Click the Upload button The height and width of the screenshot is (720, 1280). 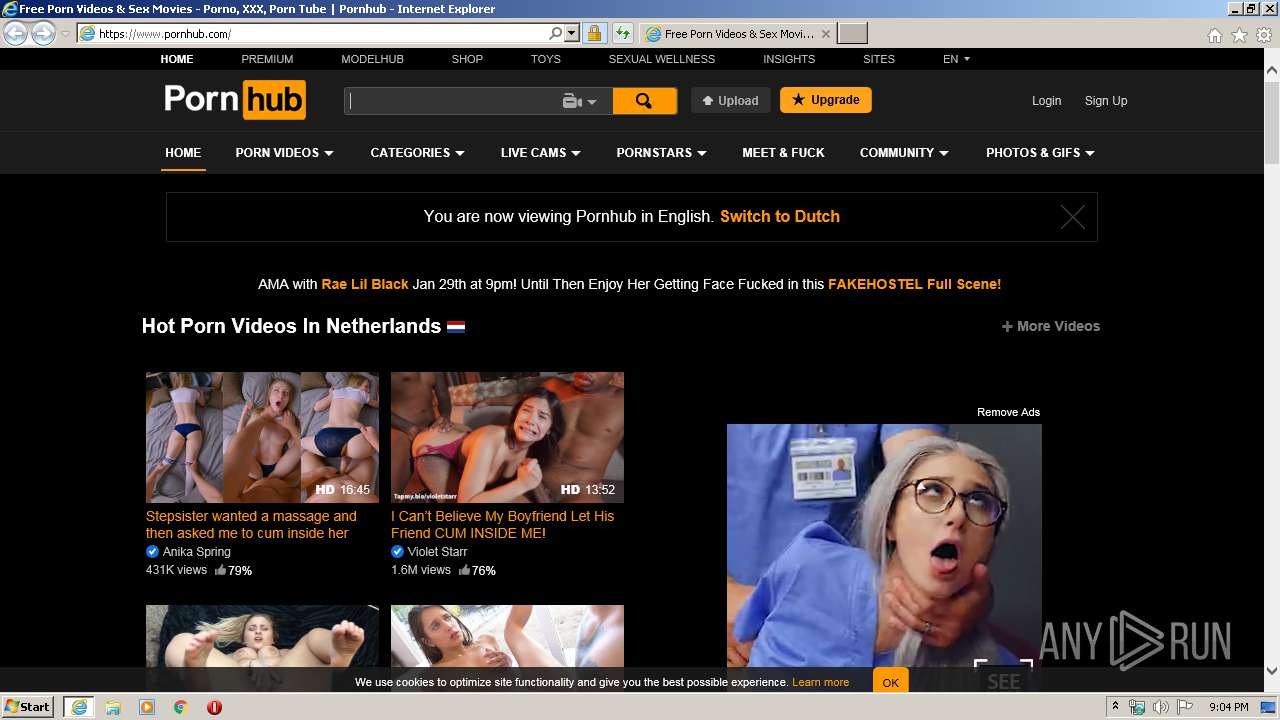pyautogui.click(x=731, y=100)
